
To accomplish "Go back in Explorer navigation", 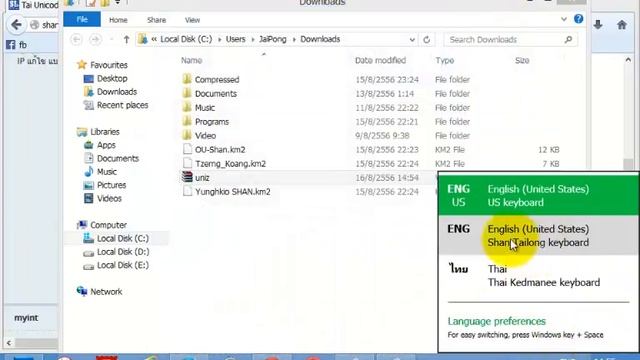I will point(76,40).
